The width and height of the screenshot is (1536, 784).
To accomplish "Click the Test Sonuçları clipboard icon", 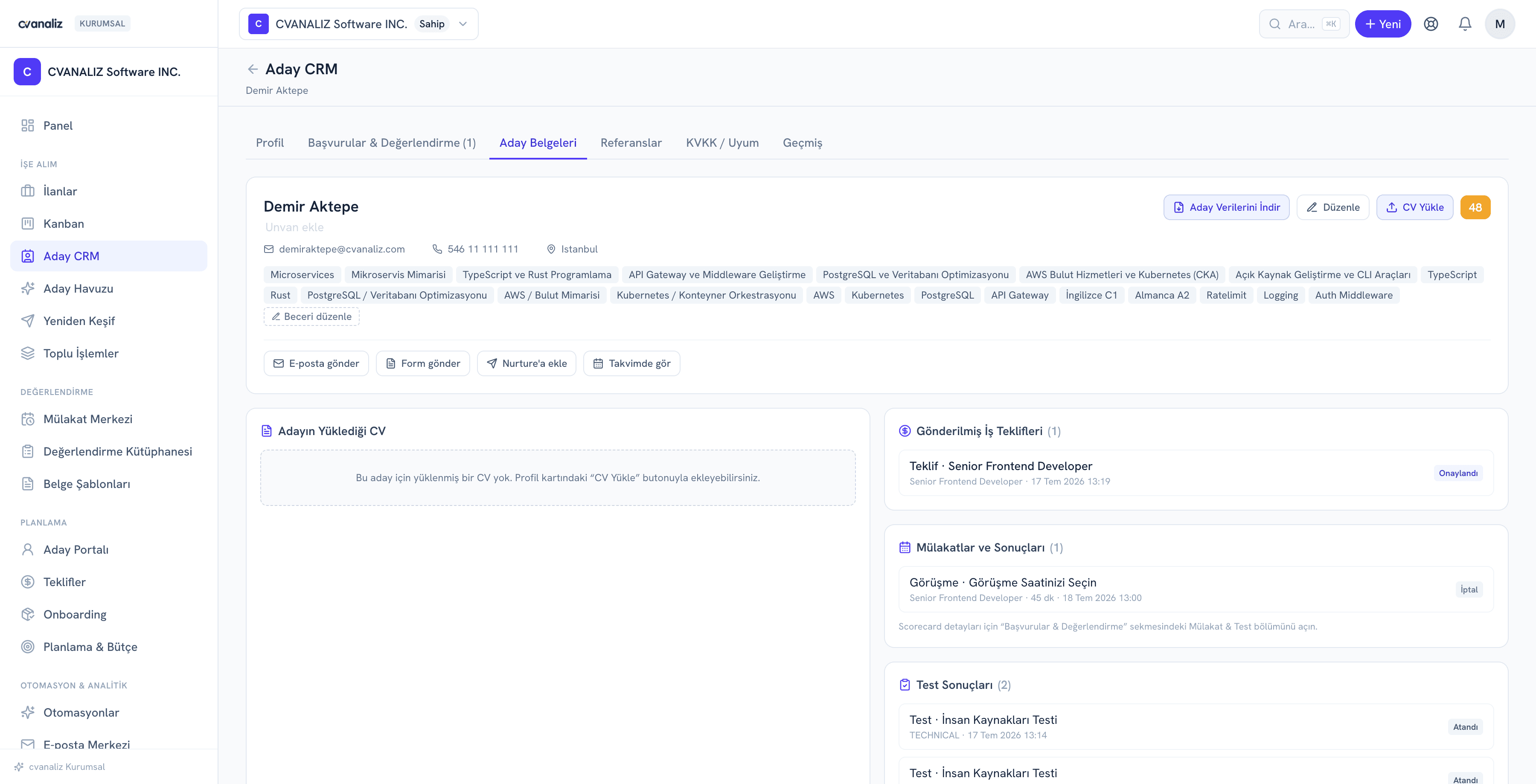I will [905, 685].
